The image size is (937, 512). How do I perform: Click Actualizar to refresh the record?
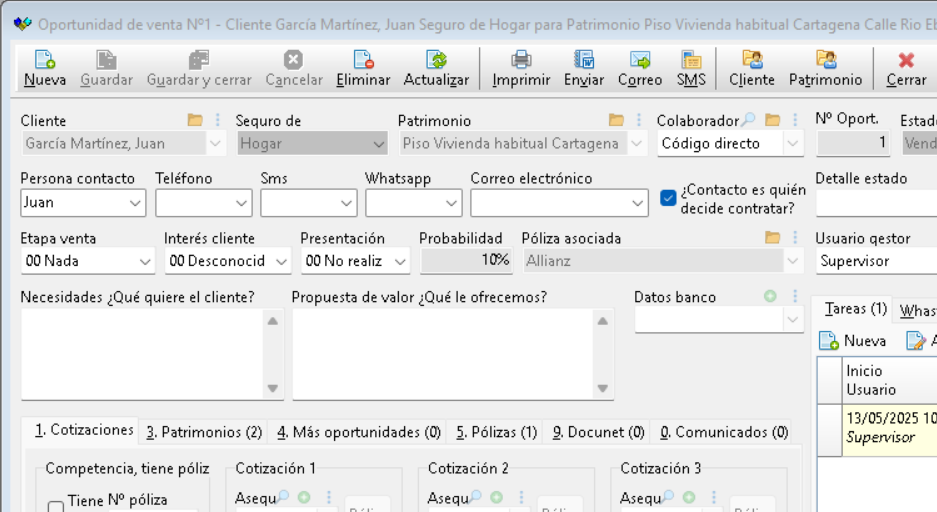pos(436,61)
